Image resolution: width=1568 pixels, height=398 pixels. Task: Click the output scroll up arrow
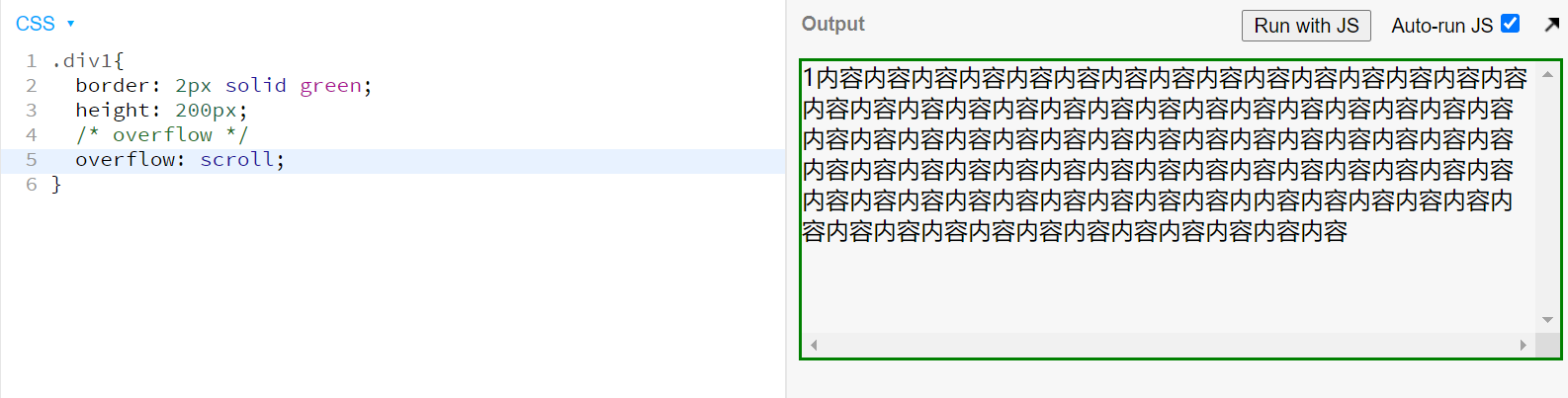coord(1547,74)
